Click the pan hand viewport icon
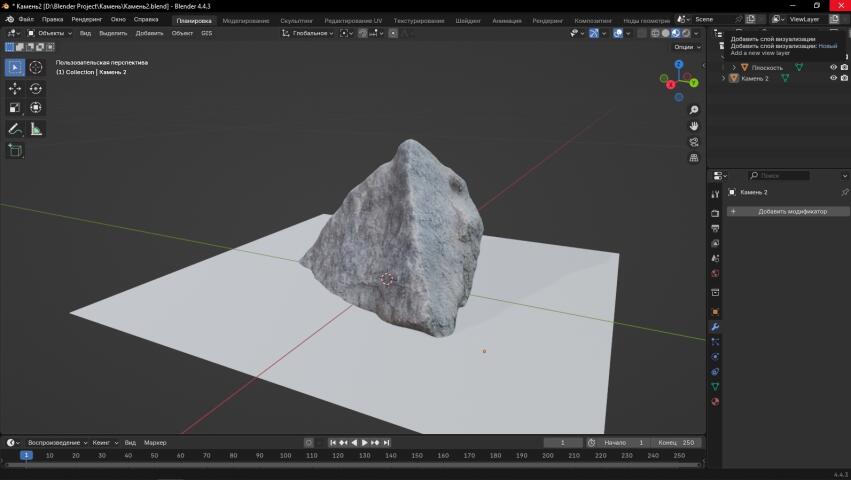The width and height of the screenshot is (851, 480). (x=694, y=126)
